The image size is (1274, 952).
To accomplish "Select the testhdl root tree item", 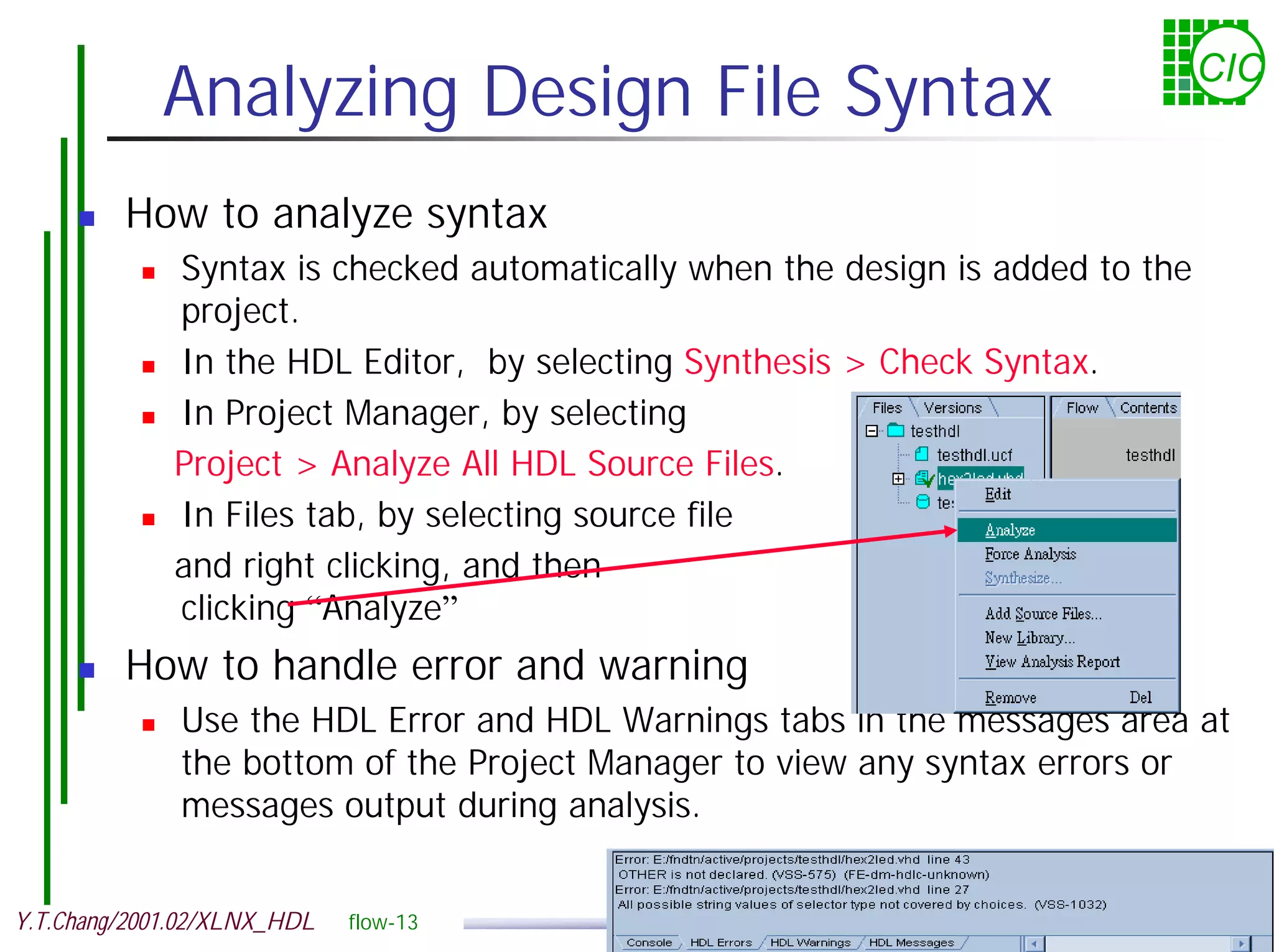I will pos(935,431).
